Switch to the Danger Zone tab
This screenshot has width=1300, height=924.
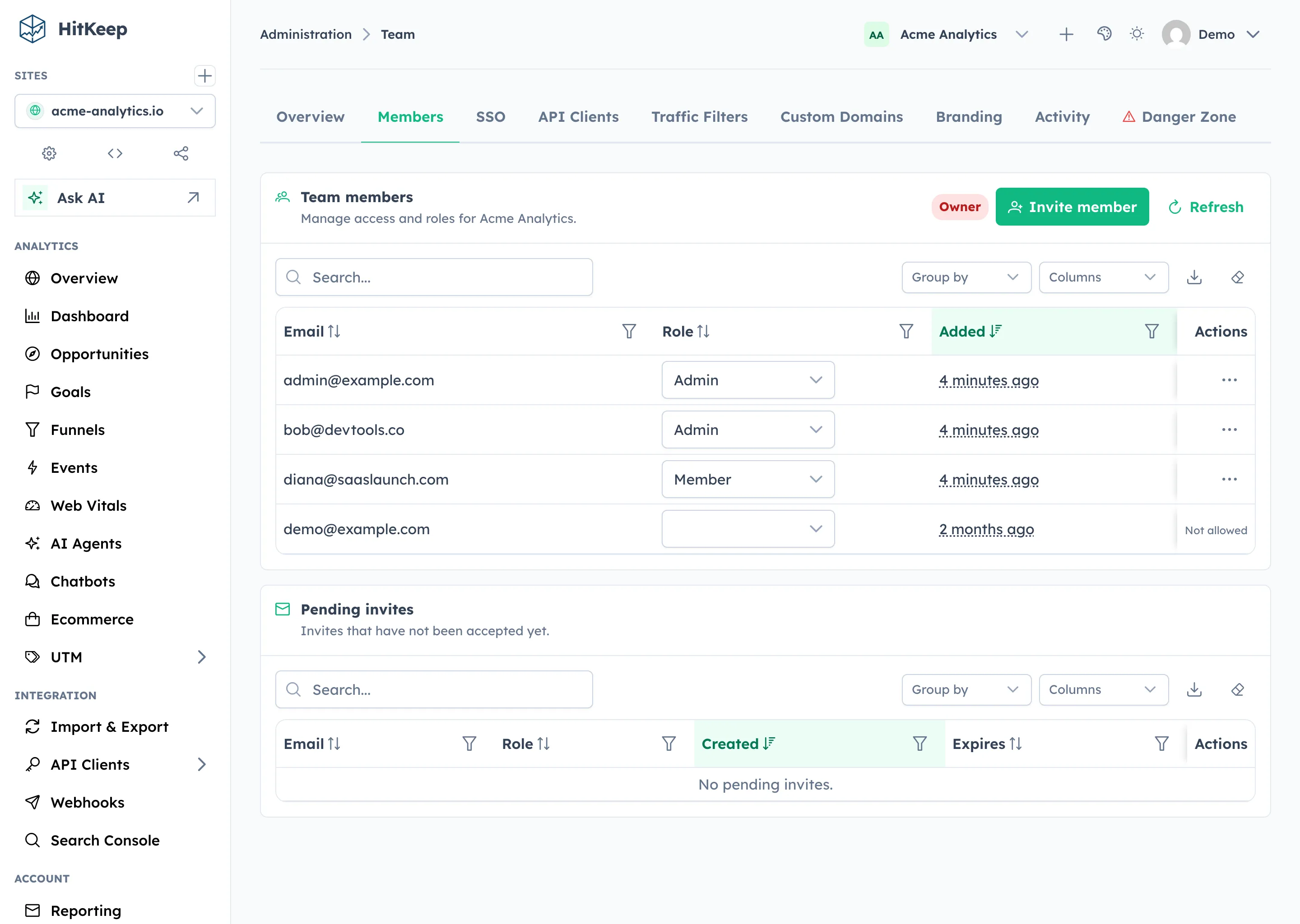[1179, 117]
